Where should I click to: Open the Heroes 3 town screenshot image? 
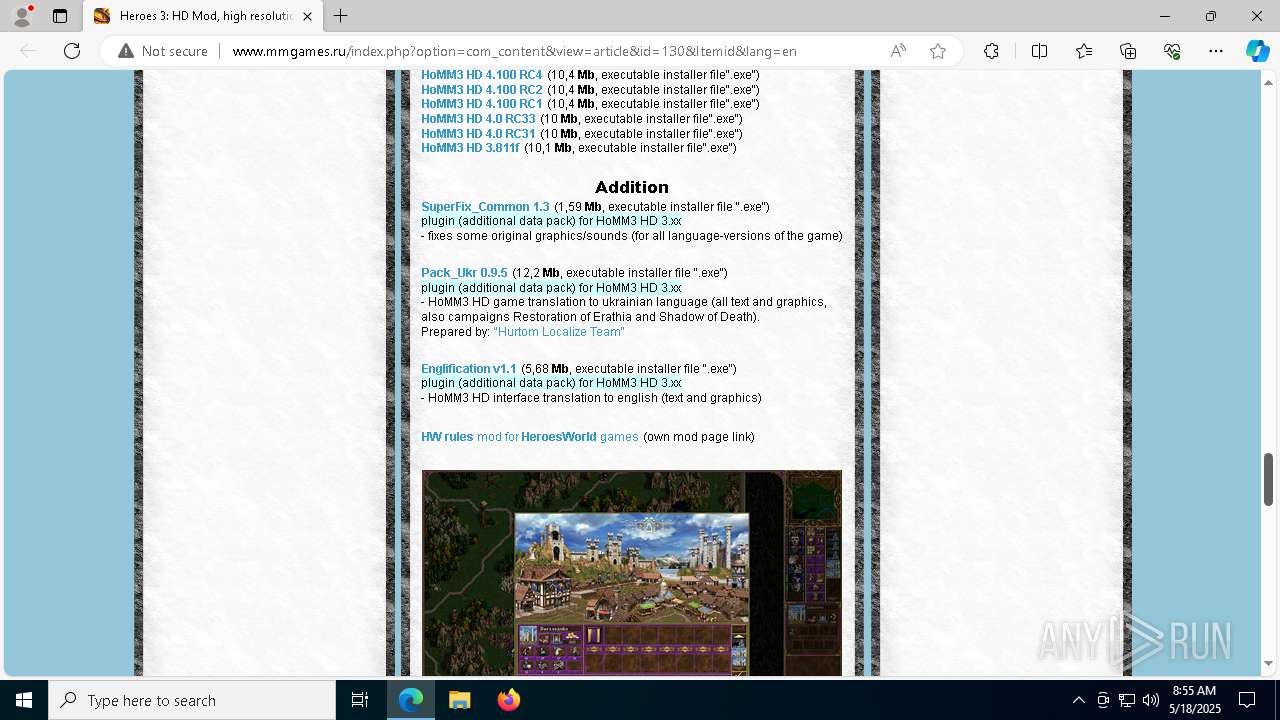pos(632,573)
